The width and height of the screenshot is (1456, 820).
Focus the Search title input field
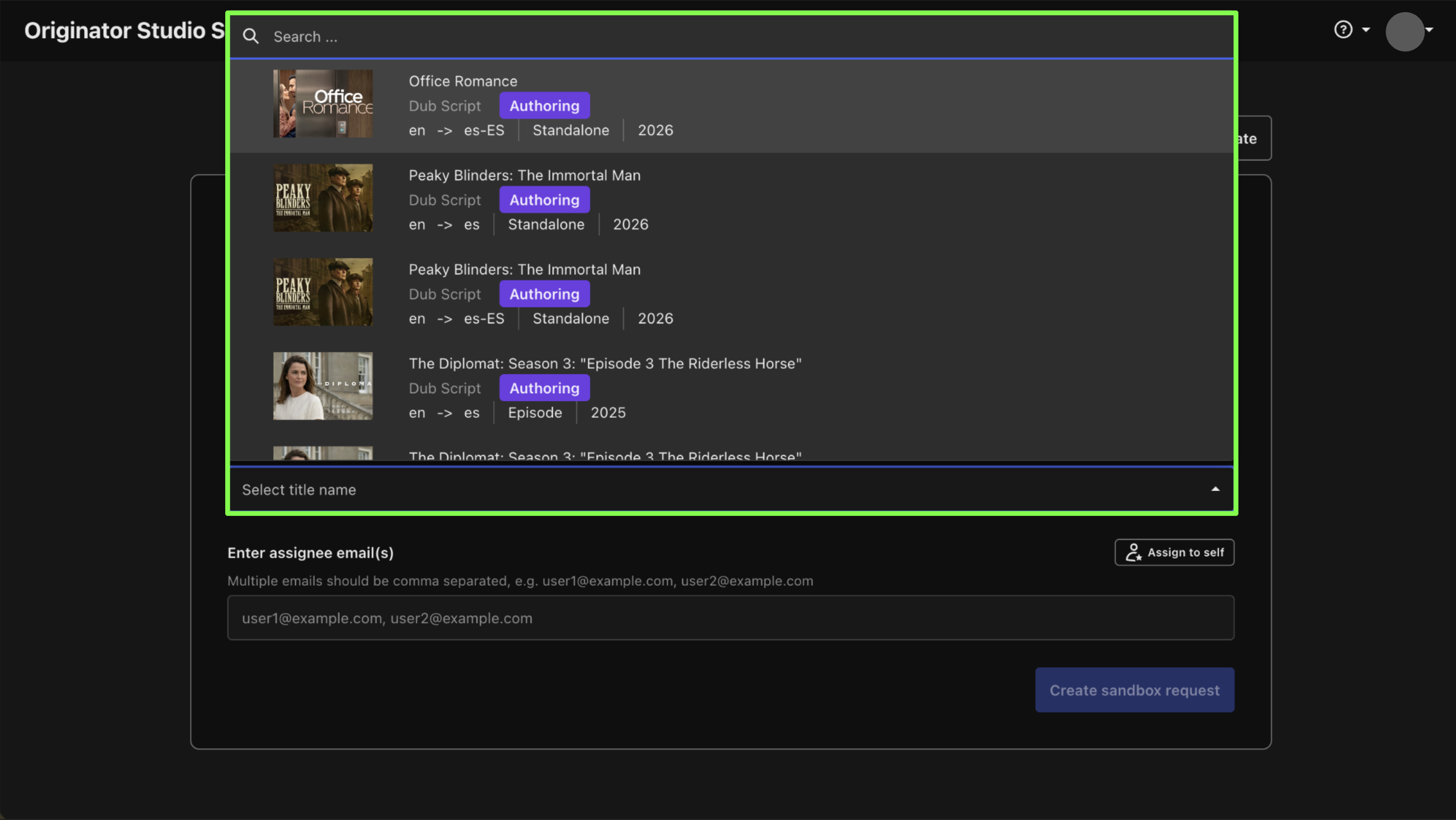(732, 37)
